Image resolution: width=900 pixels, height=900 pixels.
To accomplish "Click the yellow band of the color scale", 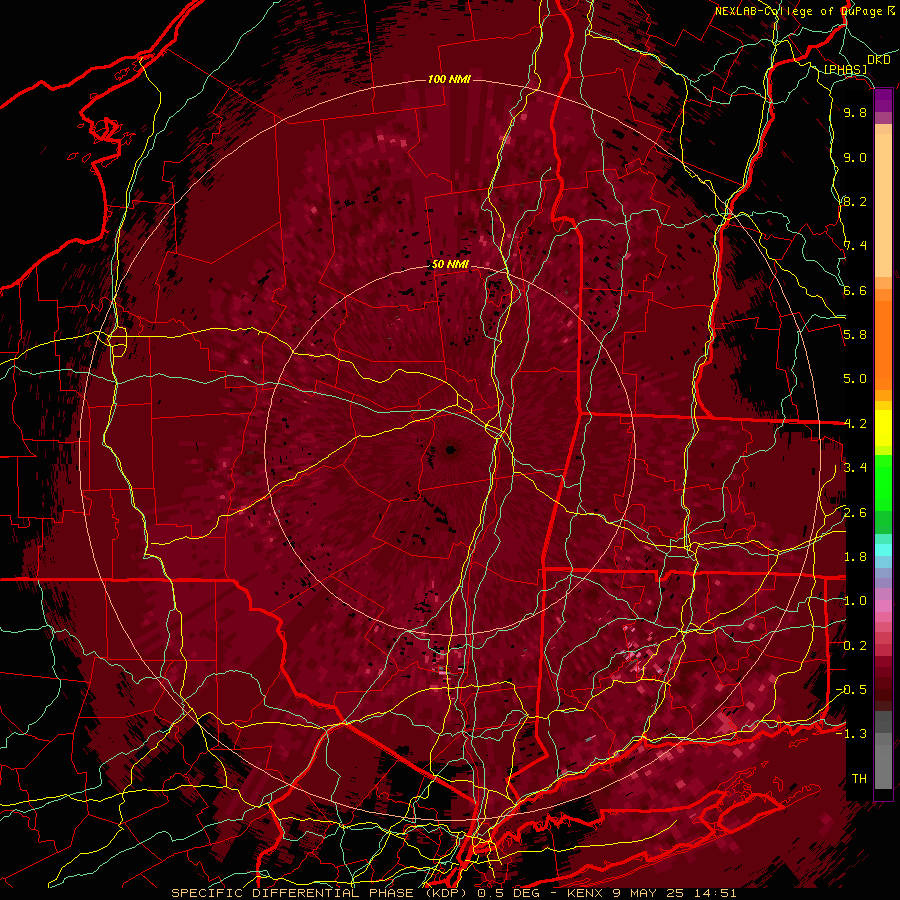I will [x=883, y=428].
